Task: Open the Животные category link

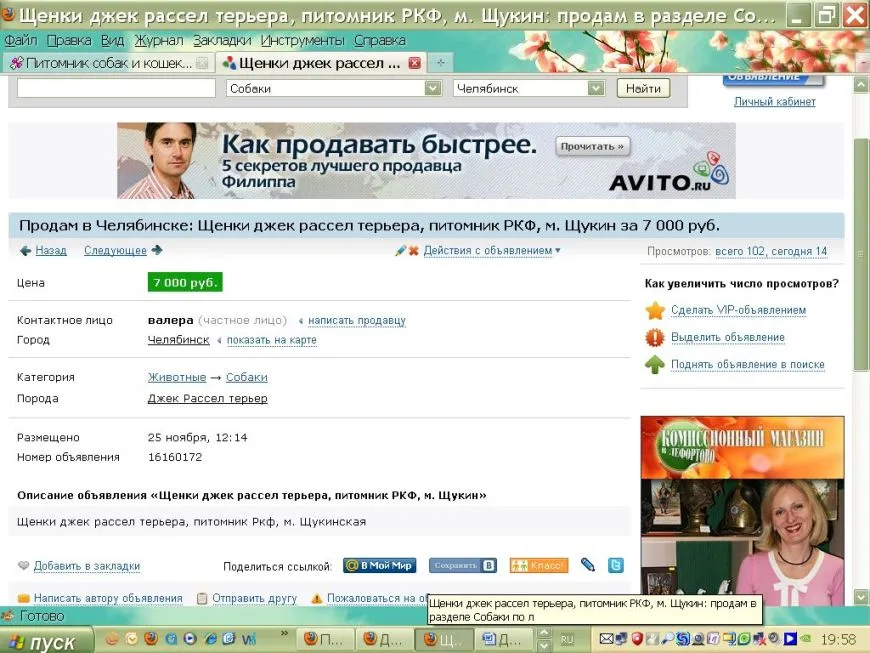Action: (177, 377)
